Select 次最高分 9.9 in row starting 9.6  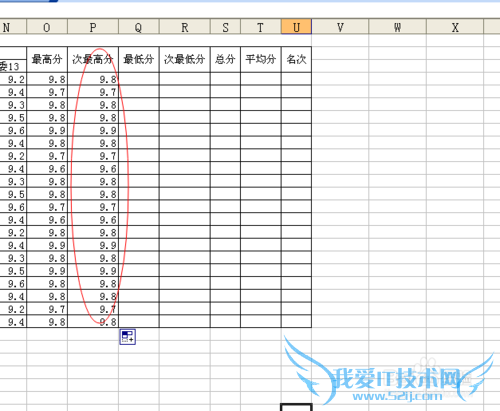pos(93,130)
